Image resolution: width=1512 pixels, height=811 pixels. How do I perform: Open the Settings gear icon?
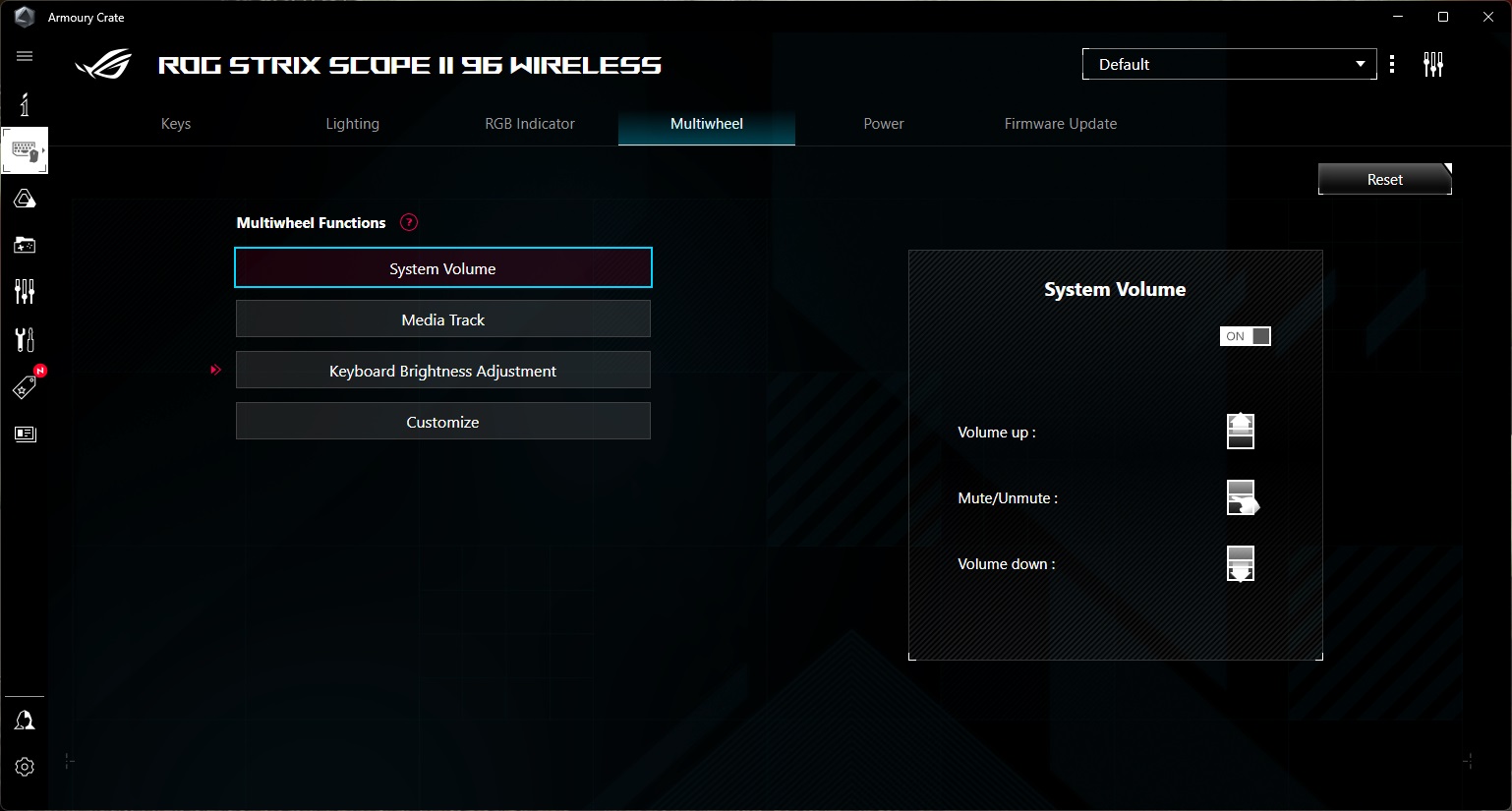[25, 767]
